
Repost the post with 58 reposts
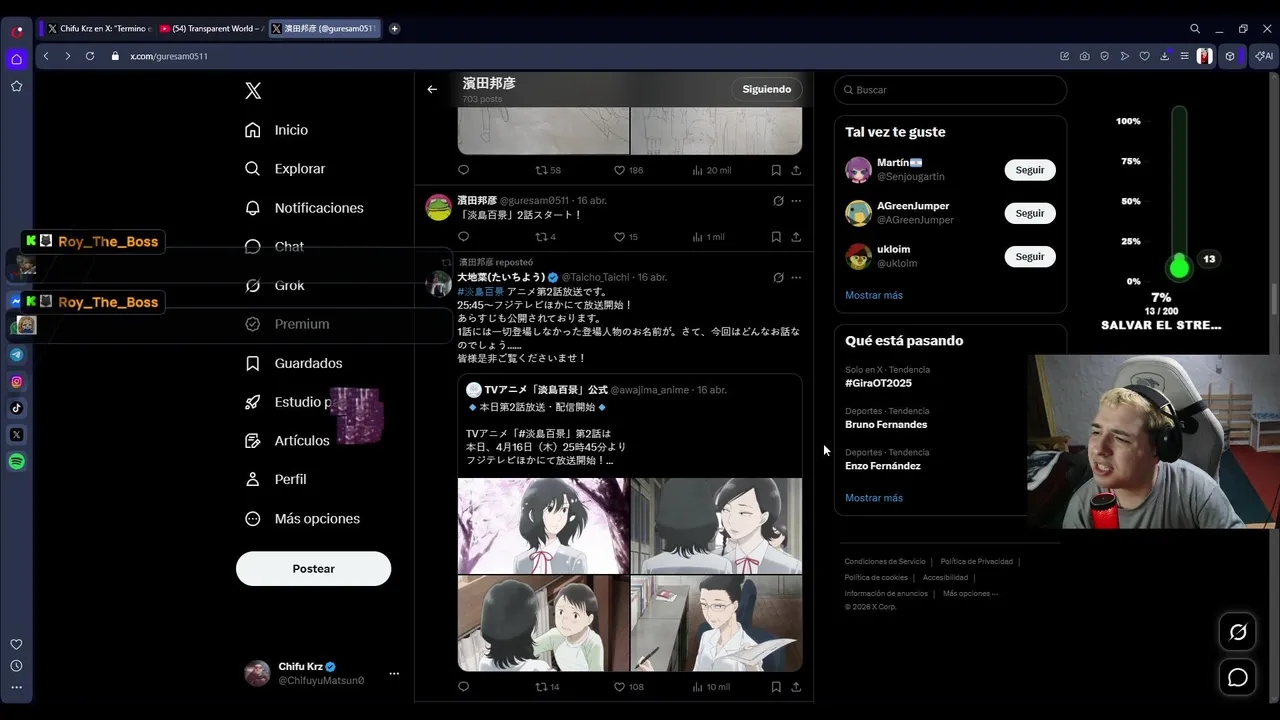[x=548, y=170]
